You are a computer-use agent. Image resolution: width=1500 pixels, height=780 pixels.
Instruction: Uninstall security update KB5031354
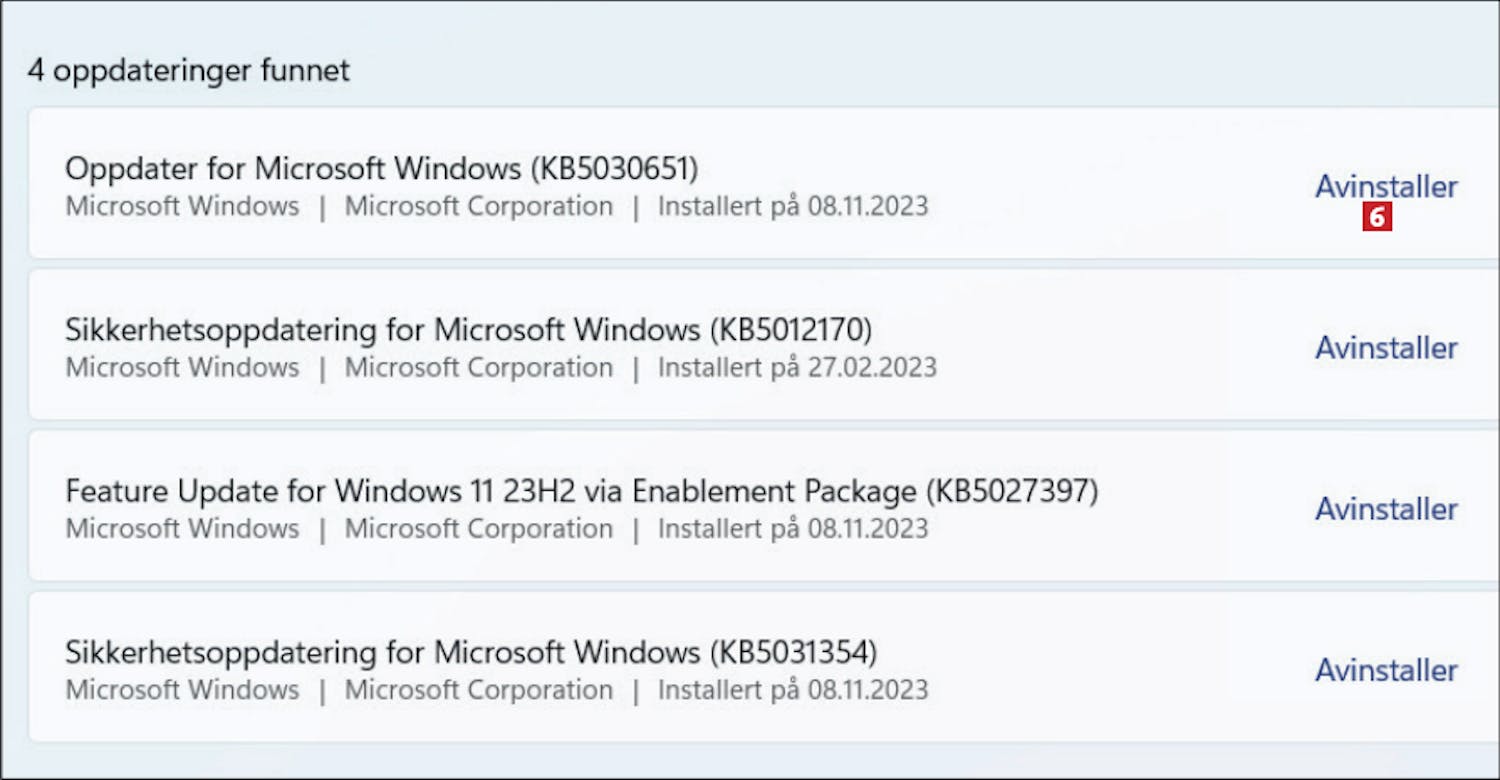tap(1386, 669)
